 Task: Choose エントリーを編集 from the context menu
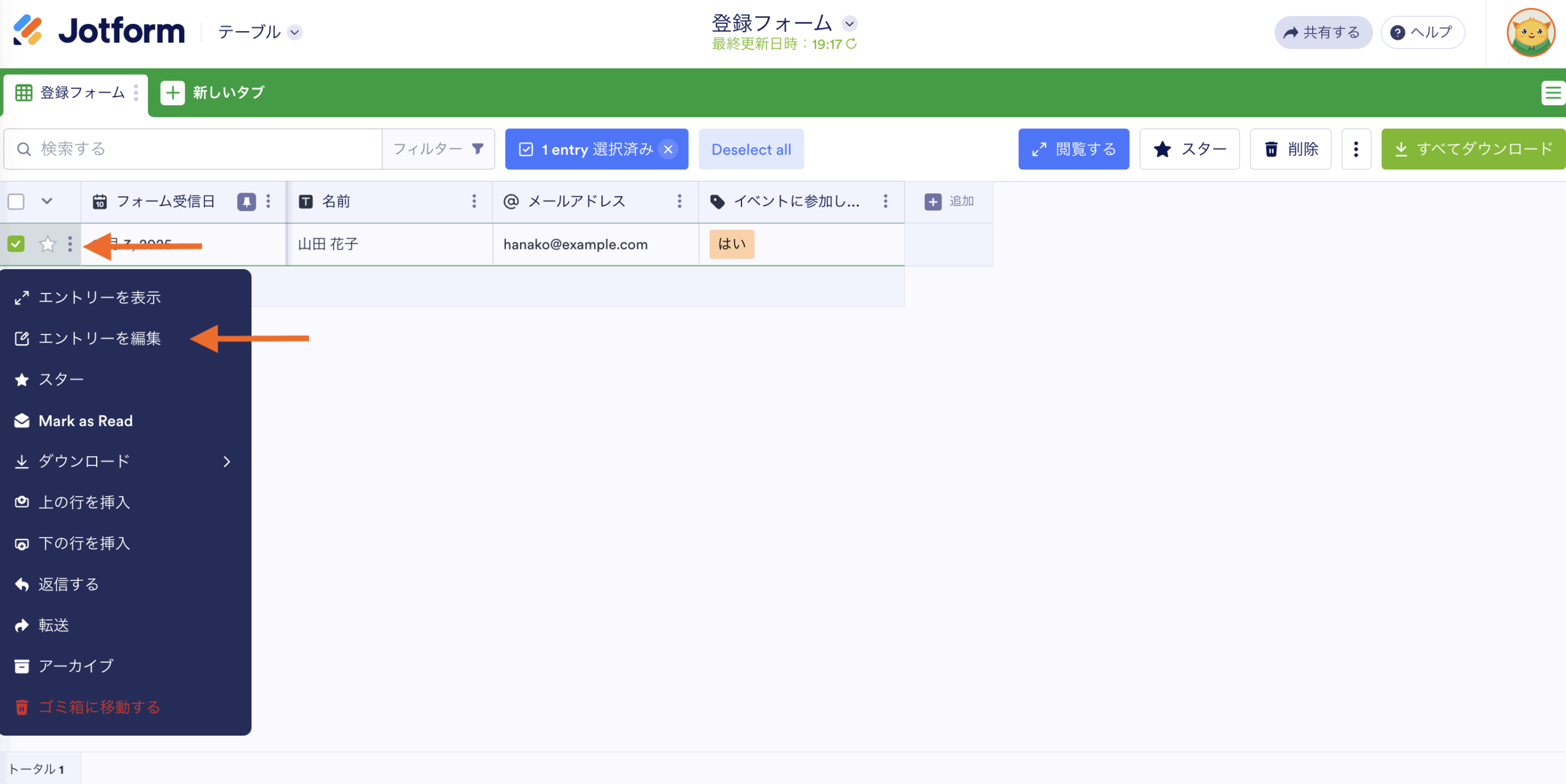100,338
